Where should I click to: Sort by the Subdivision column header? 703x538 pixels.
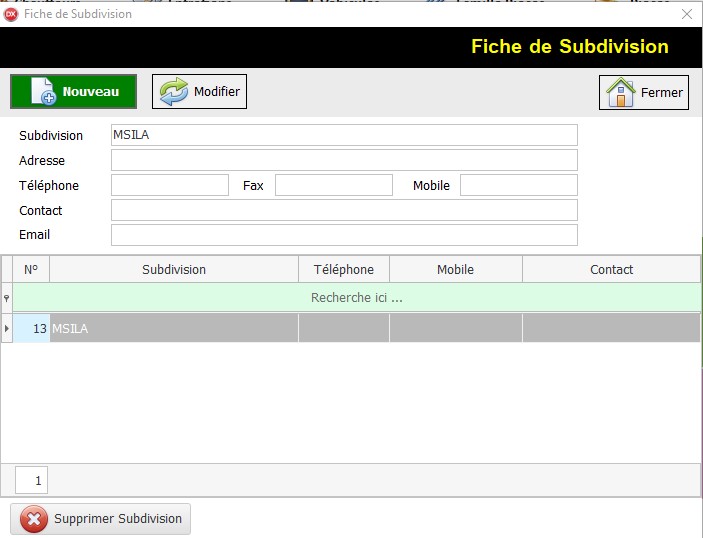click(x=174, y=270)
